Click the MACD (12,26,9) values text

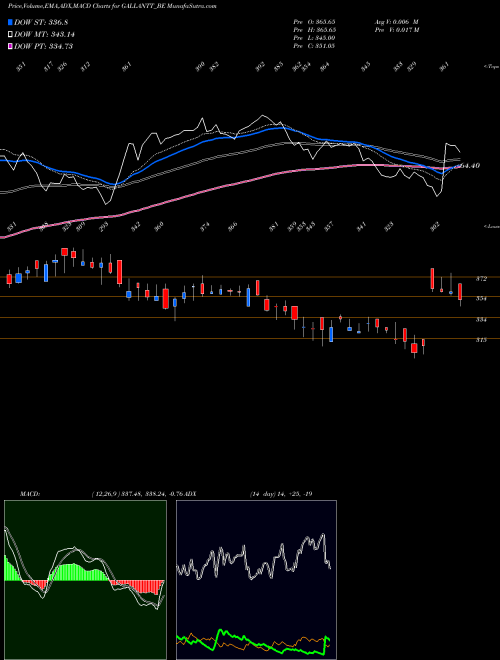point(139,494)
